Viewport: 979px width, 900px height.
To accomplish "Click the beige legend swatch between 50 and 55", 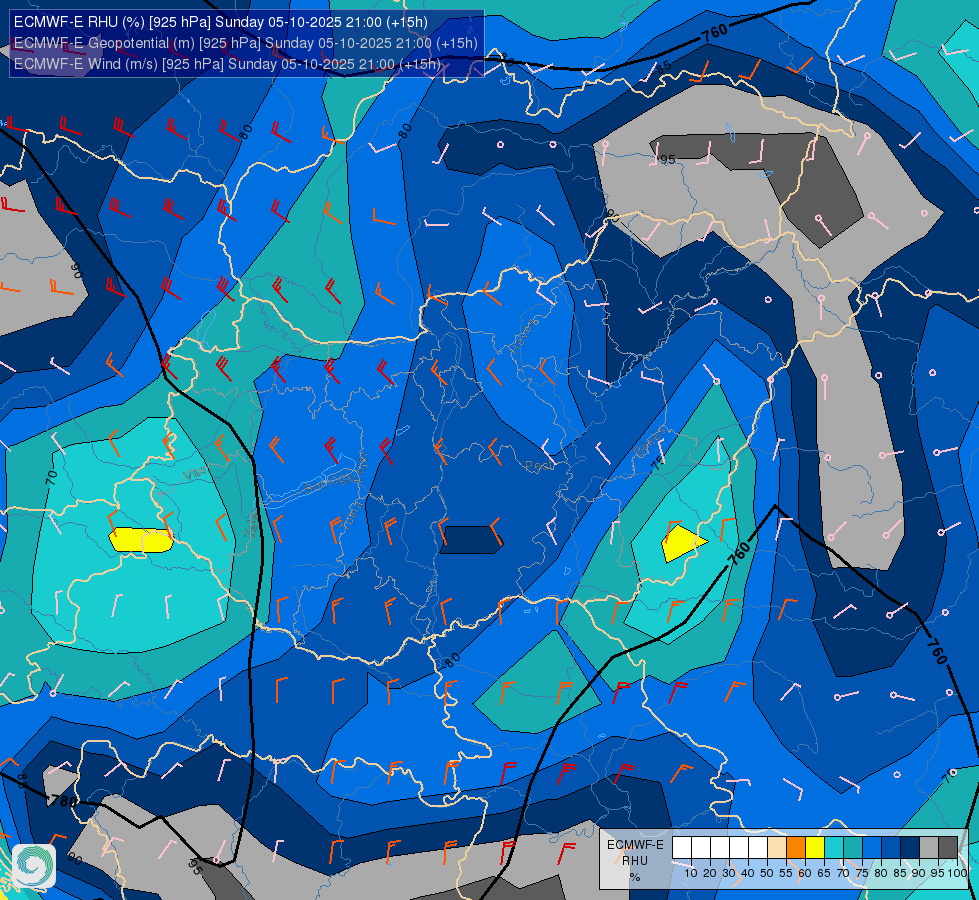I will click(x=777, y=848).
